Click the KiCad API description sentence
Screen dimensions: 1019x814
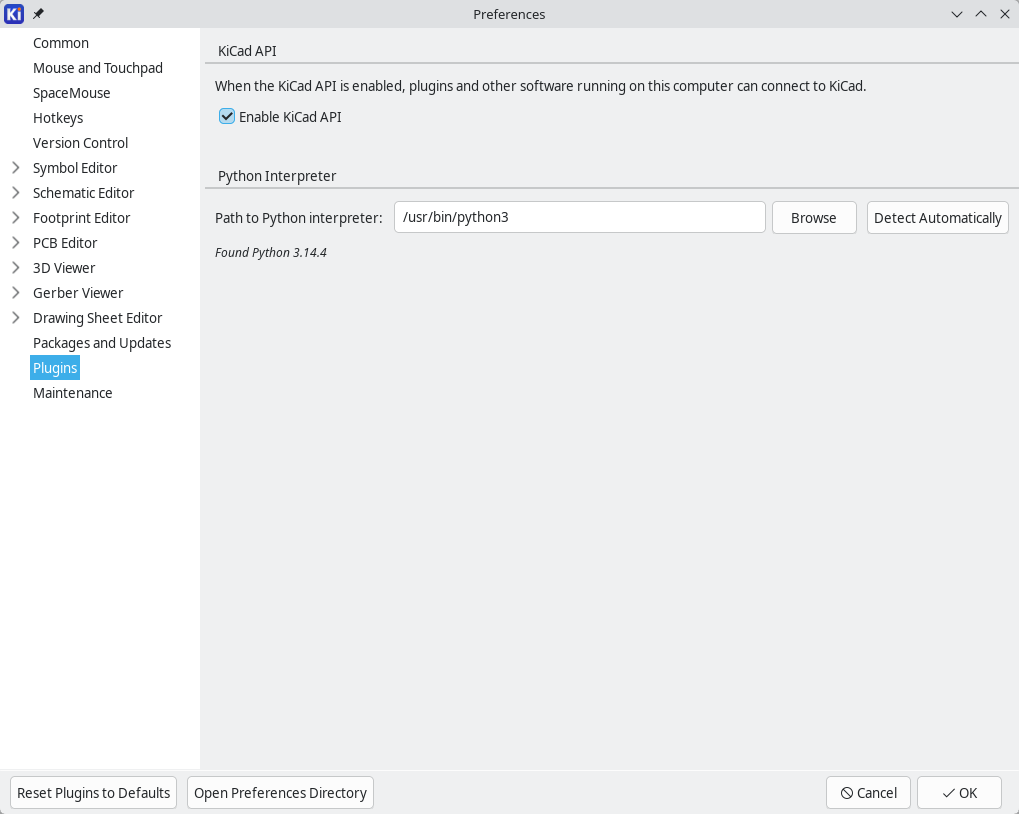[541, 86]
